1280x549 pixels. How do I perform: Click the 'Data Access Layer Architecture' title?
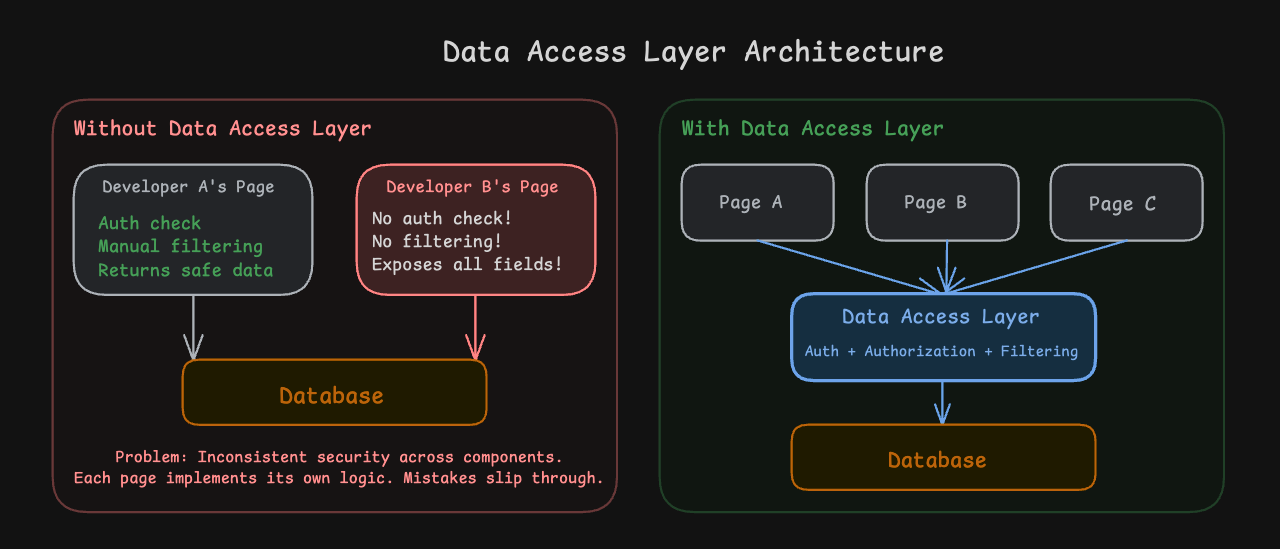(x=693, y=51)
